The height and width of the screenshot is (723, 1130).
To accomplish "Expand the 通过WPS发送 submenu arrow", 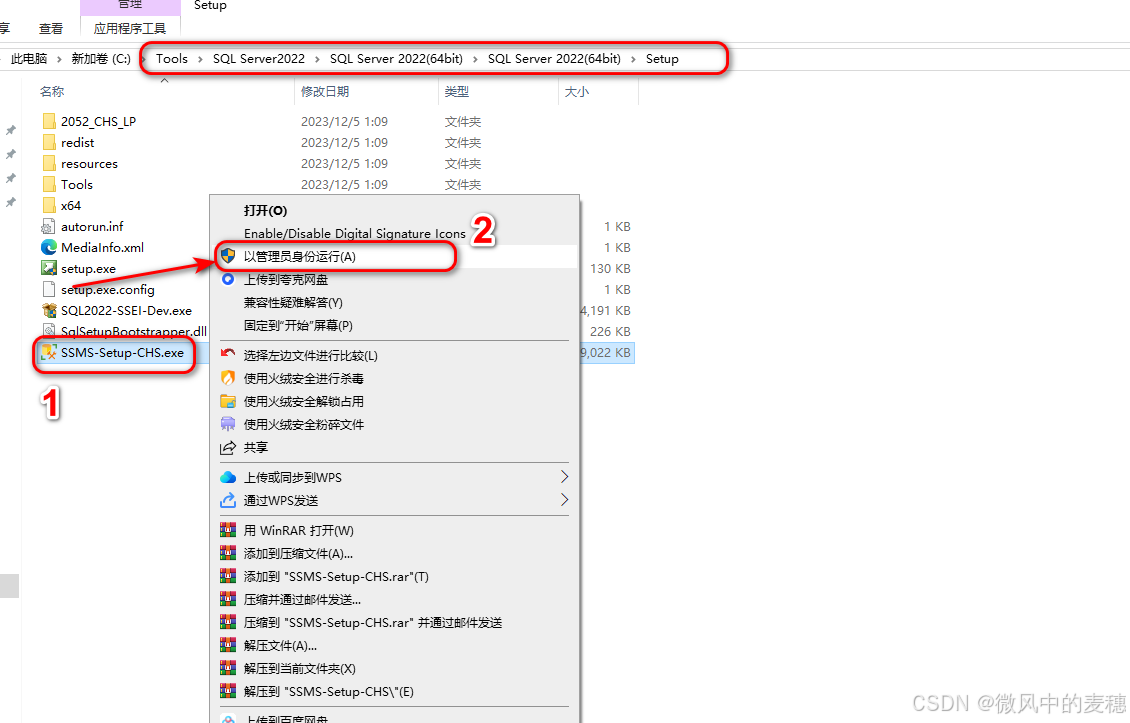I will point(564,500).
